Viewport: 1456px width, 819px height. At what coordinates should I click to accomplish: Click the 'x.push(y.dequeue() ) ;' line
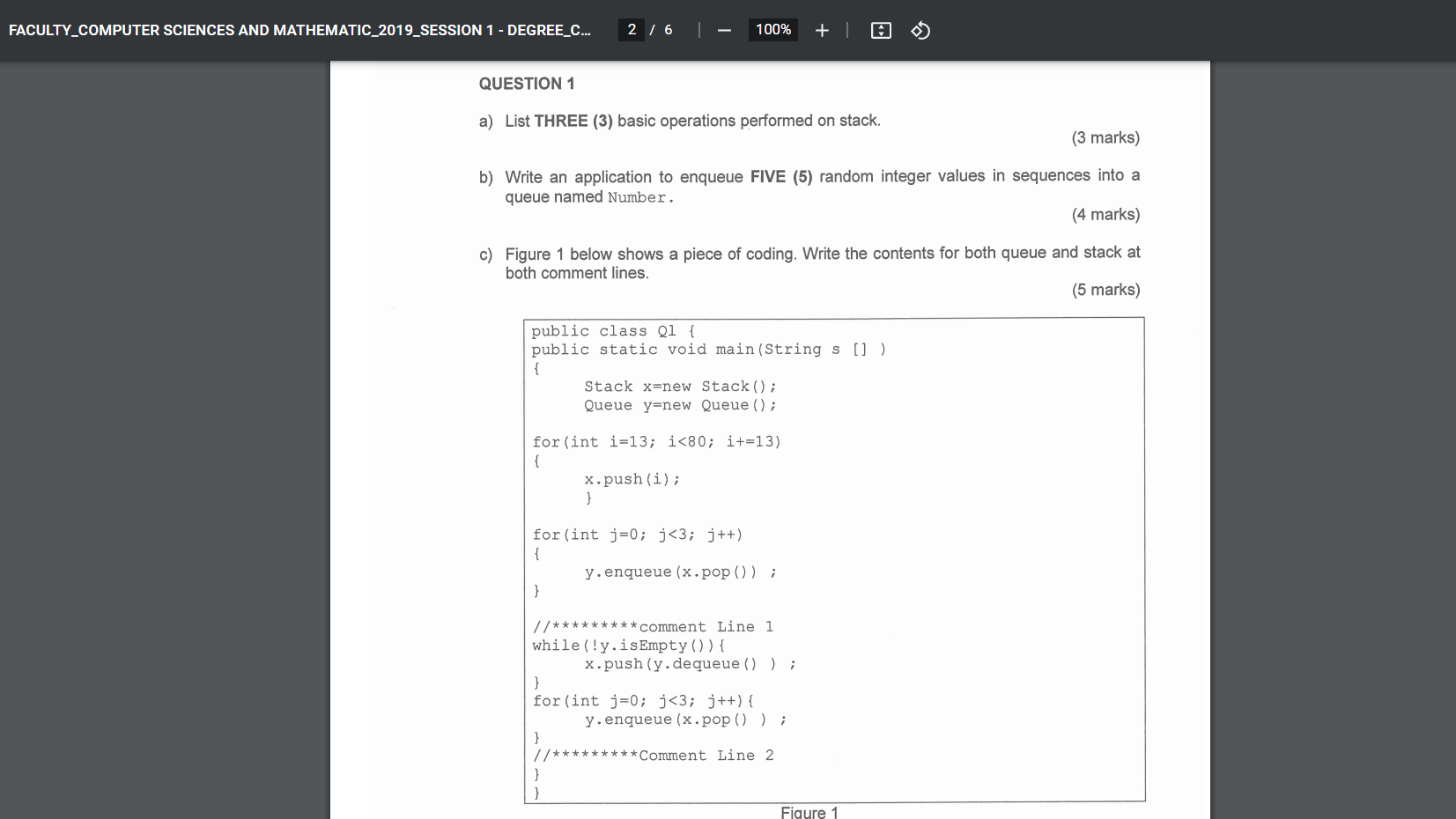coord(690,664)
